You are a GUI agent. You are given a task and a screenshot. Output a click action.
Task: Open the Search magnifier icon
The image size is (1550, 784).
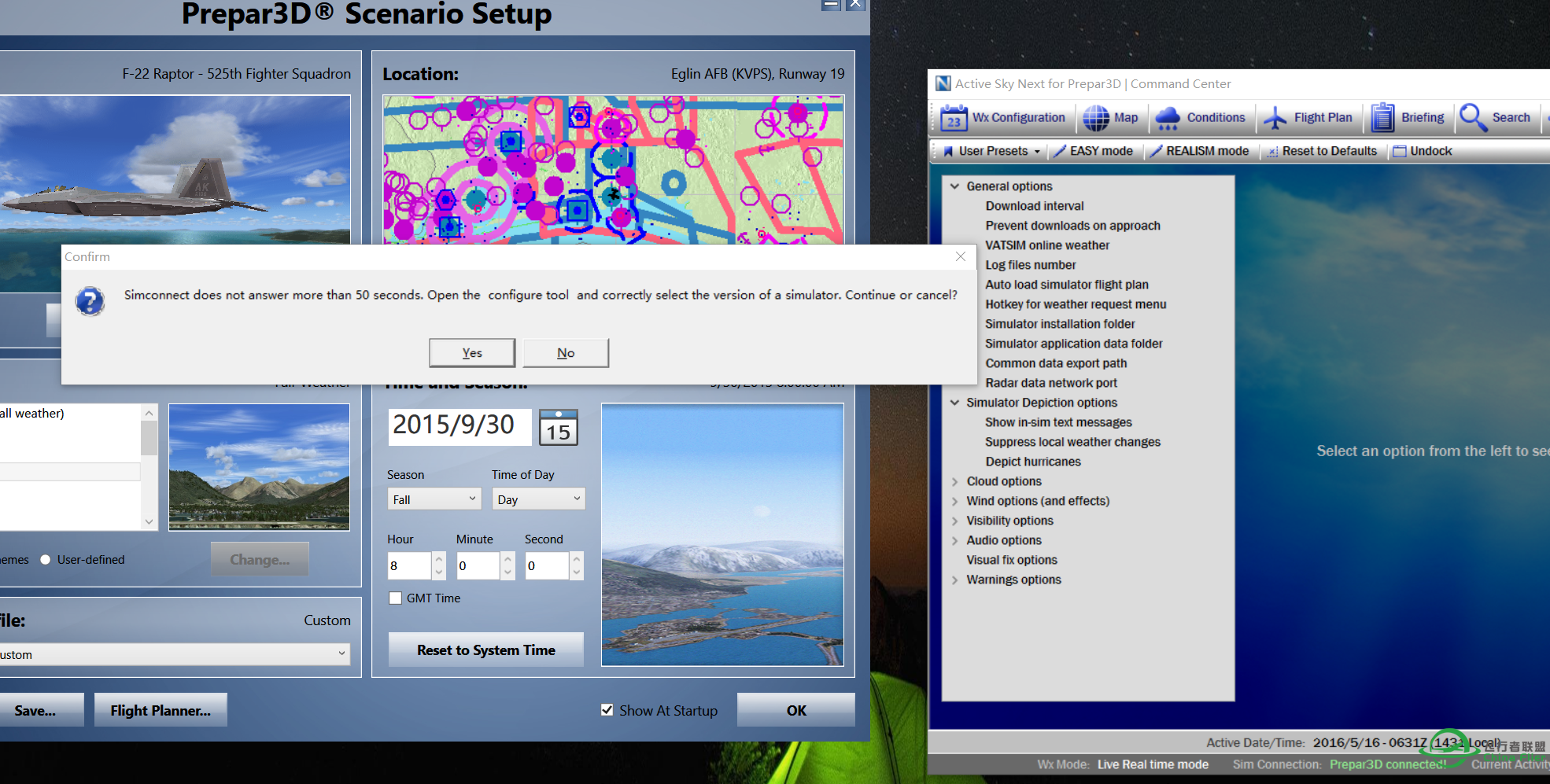(x=1473, y=118)
